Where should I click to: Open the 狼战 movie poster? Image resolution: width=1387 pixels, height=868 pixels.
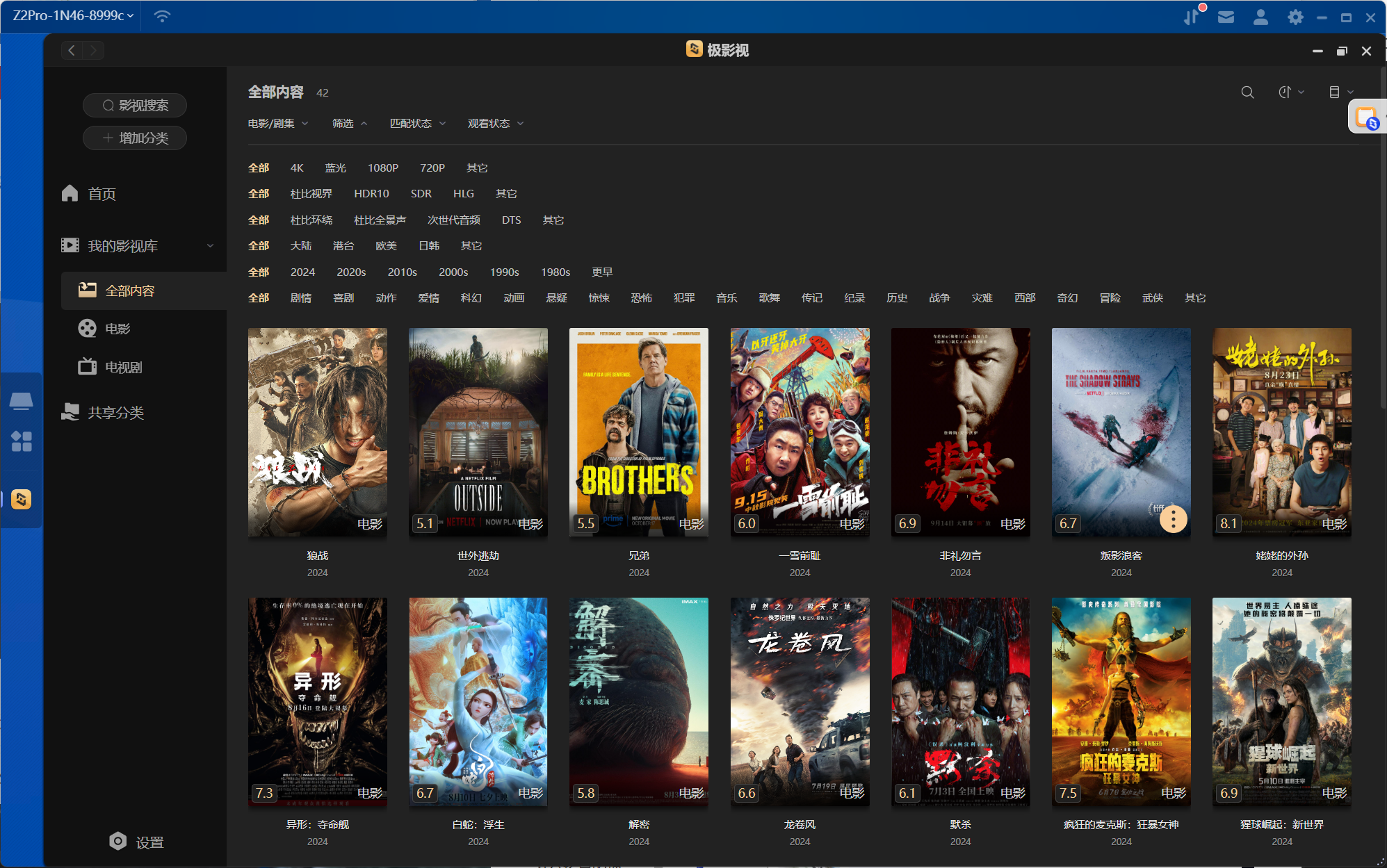tap(317, 432)
